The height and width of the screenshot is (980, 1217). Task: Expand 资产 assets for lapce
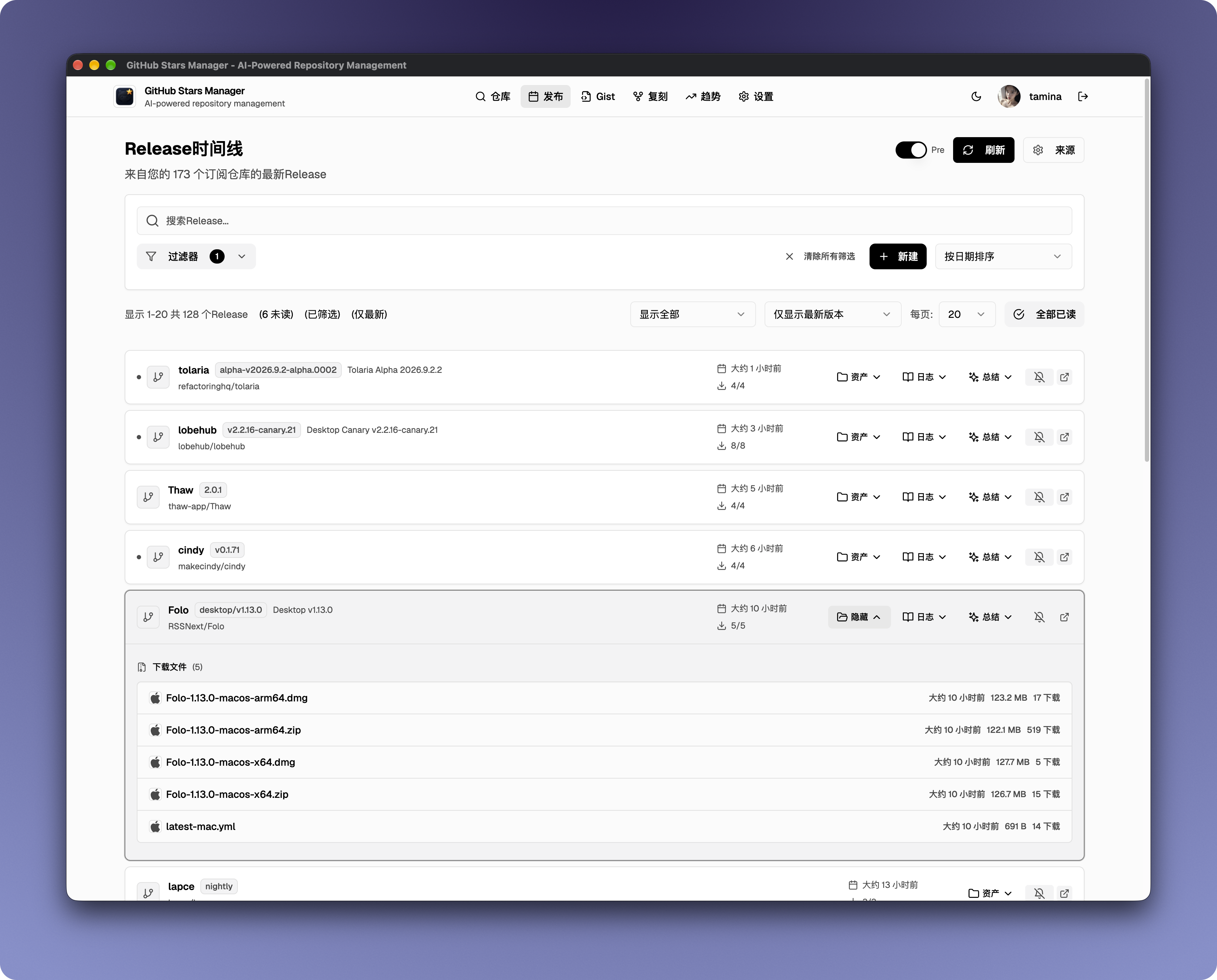click(990, 893)
